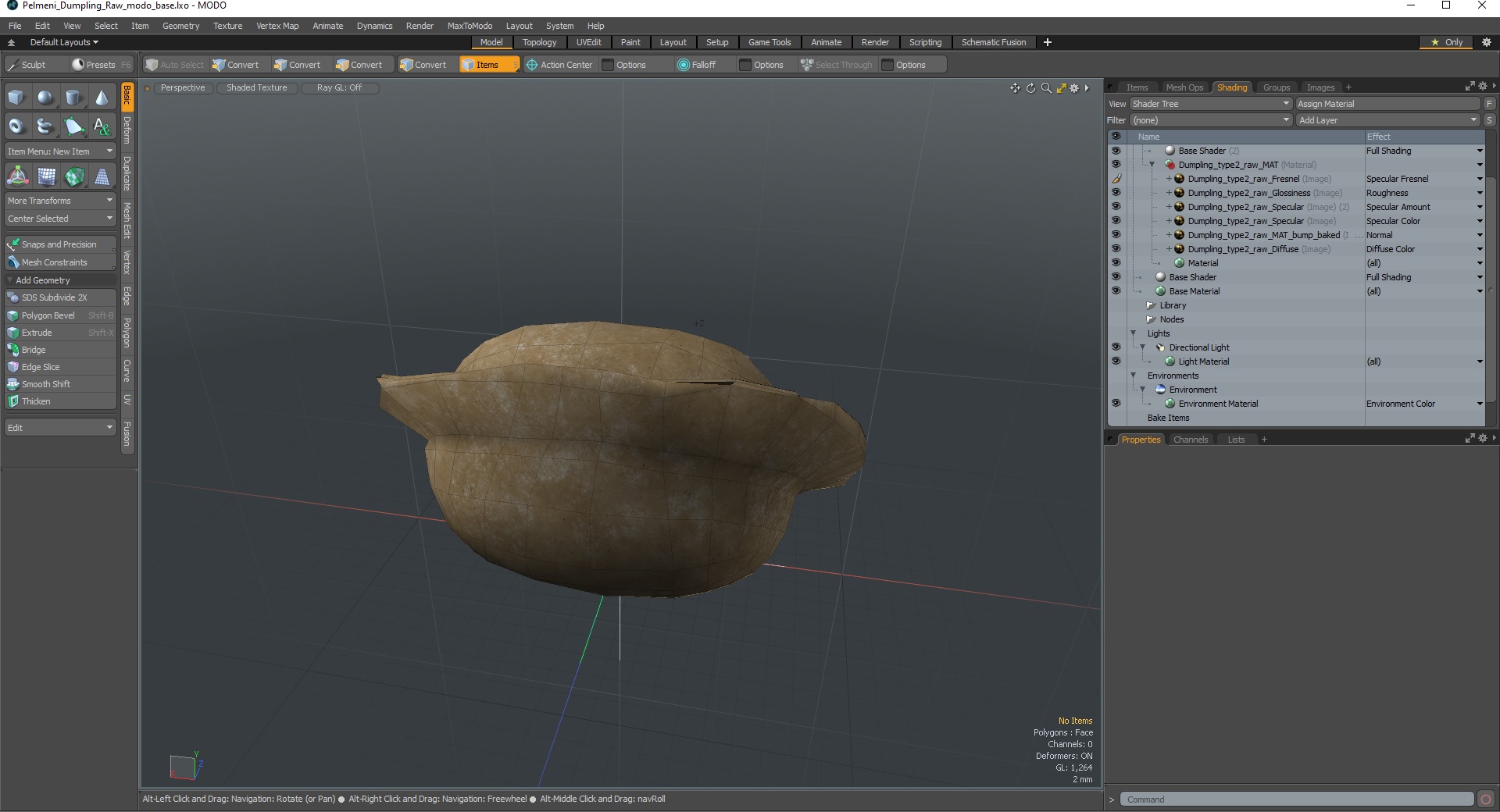Select the Cylinder primitive tool

[73, 98]
